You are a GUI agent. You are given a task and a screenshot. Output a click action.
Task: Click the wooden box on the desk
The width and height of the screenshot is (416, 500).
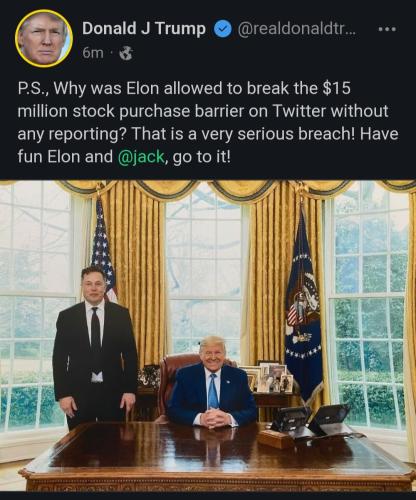[x=277, y=439]
